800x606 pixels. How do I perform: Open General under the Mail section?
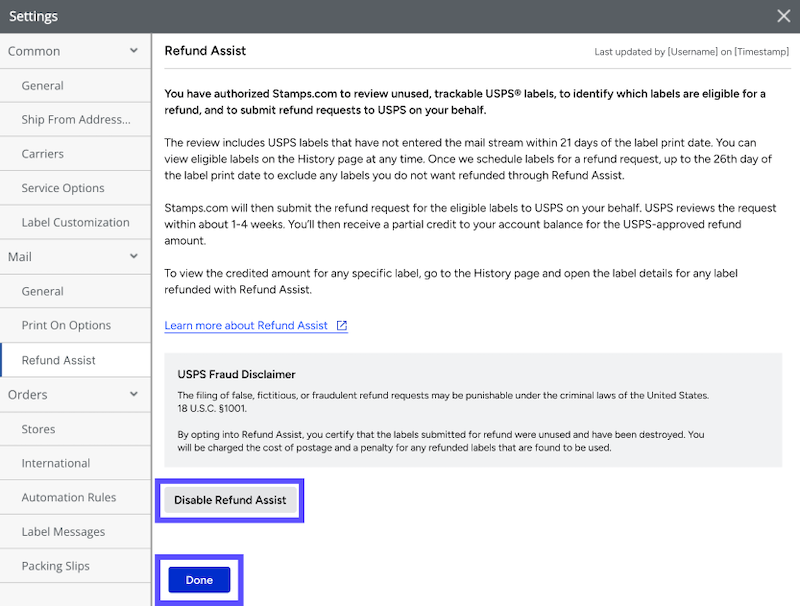point(76,291)
